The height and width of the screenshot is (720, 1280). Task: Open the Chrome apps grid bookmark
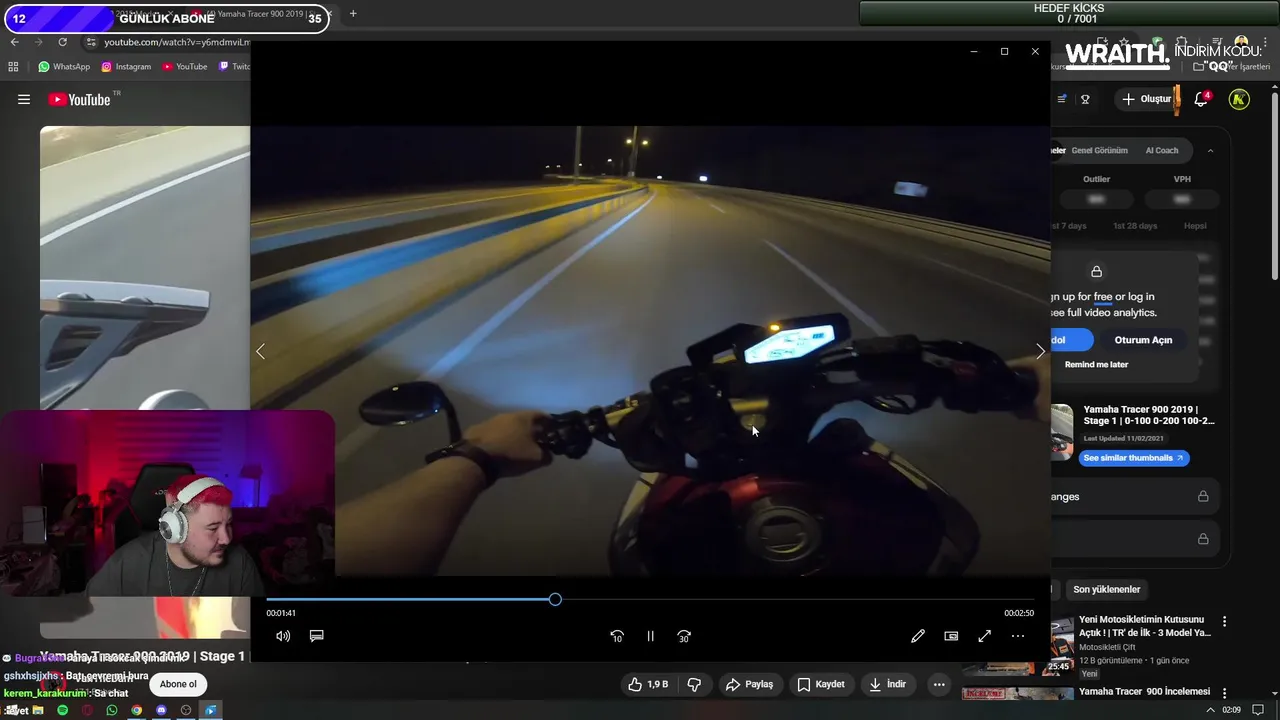(13, 67)
